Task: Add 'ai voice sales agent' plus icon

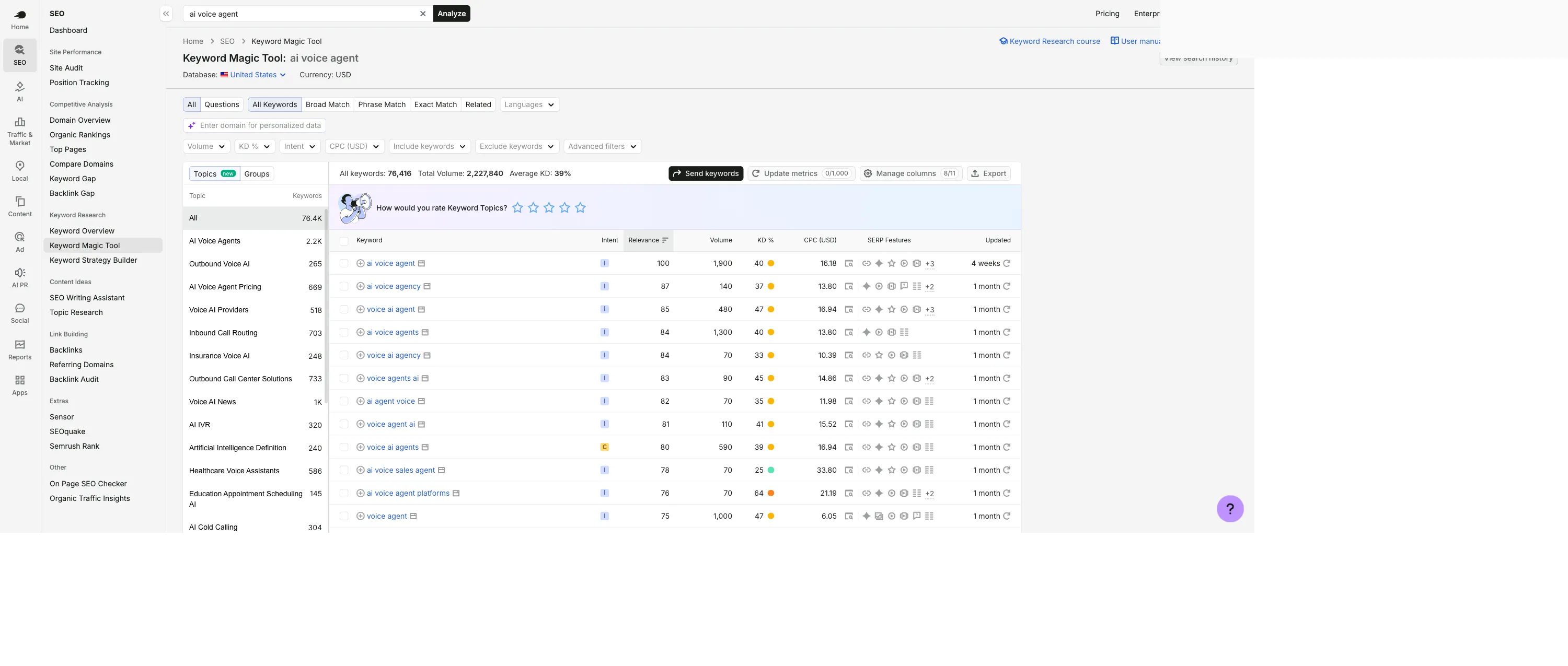Action: [x=360, y=470]
